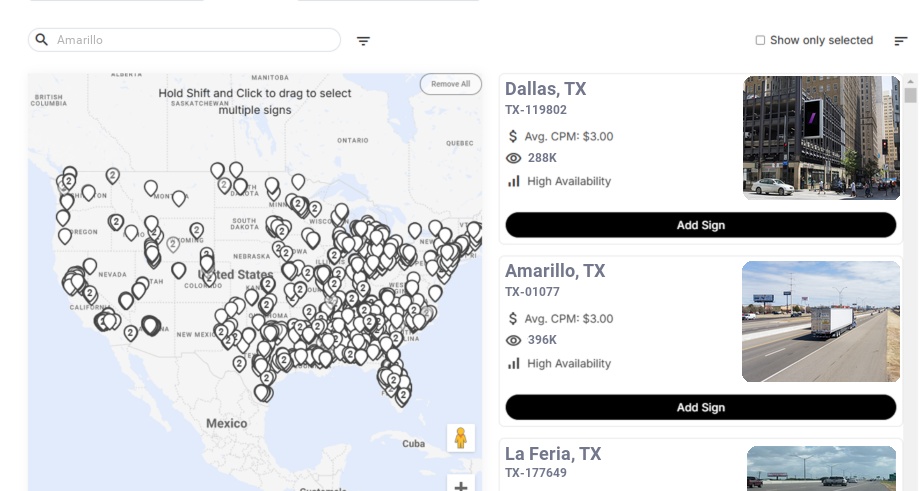Open the Dallas, TX listing title
Image resolution: width=920 pixels, height=491 pixels.
546,89
